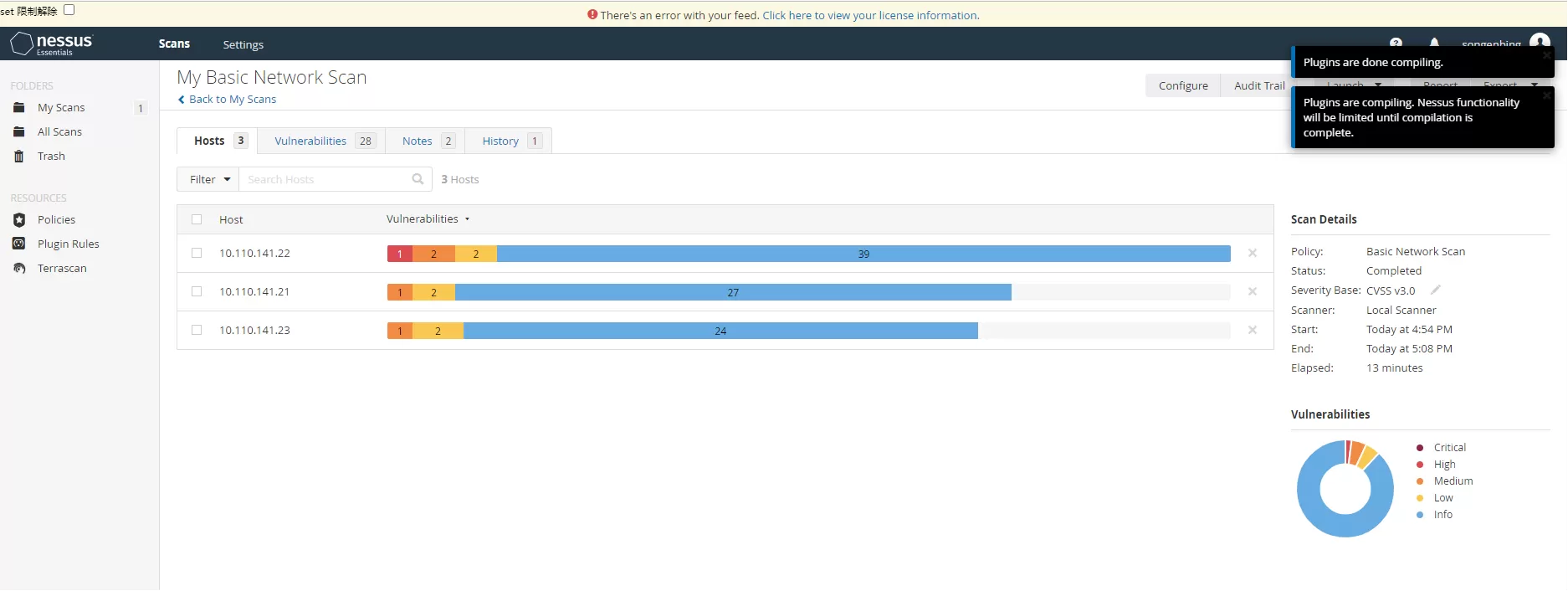The image size is (1568, 591).
Task: Tick the checkbox for host 10.110.141.21
Action: [197, 291]
